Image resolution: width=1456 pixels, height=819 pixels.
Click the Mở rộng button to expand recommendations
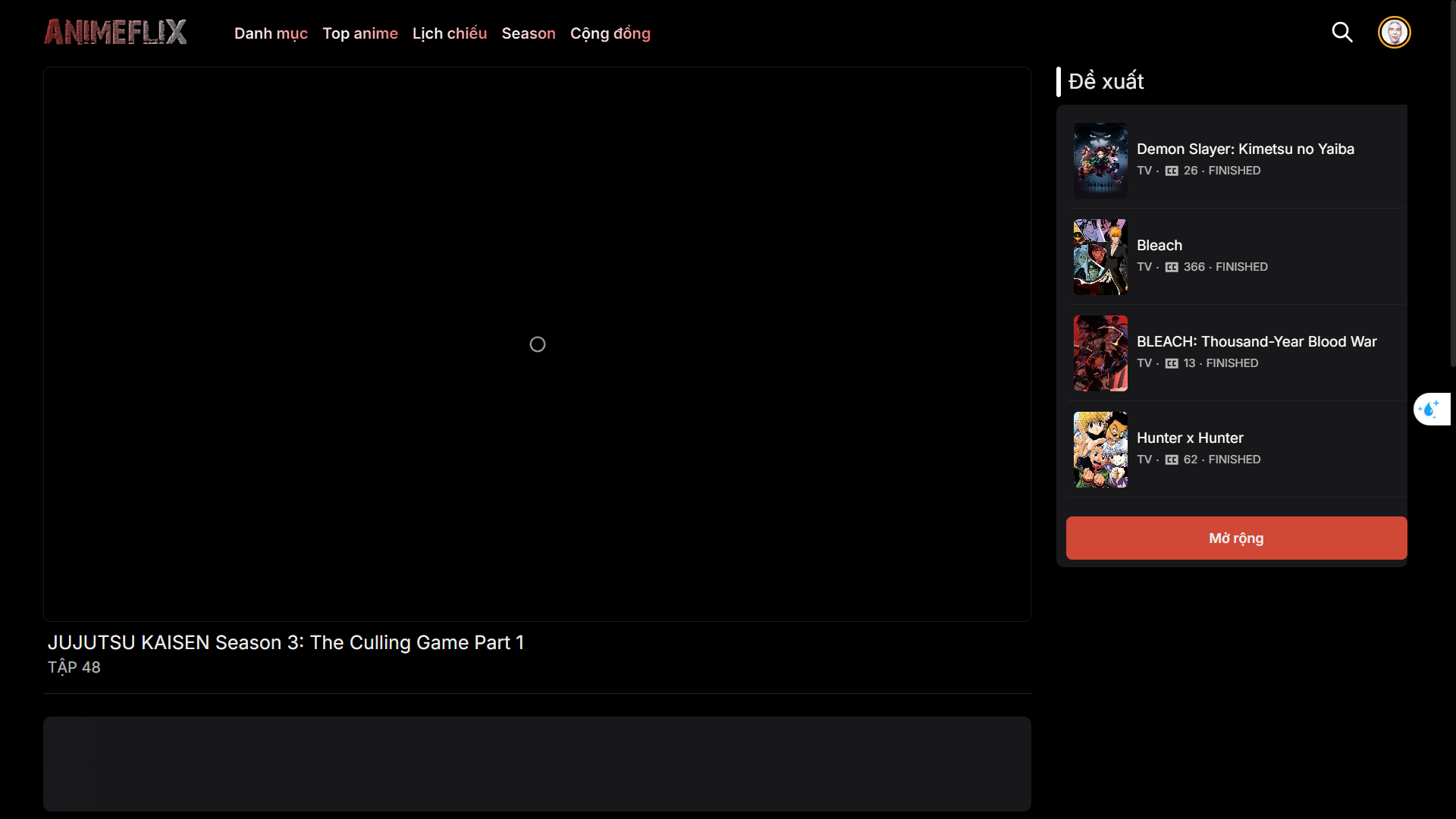pos(1235,538)
